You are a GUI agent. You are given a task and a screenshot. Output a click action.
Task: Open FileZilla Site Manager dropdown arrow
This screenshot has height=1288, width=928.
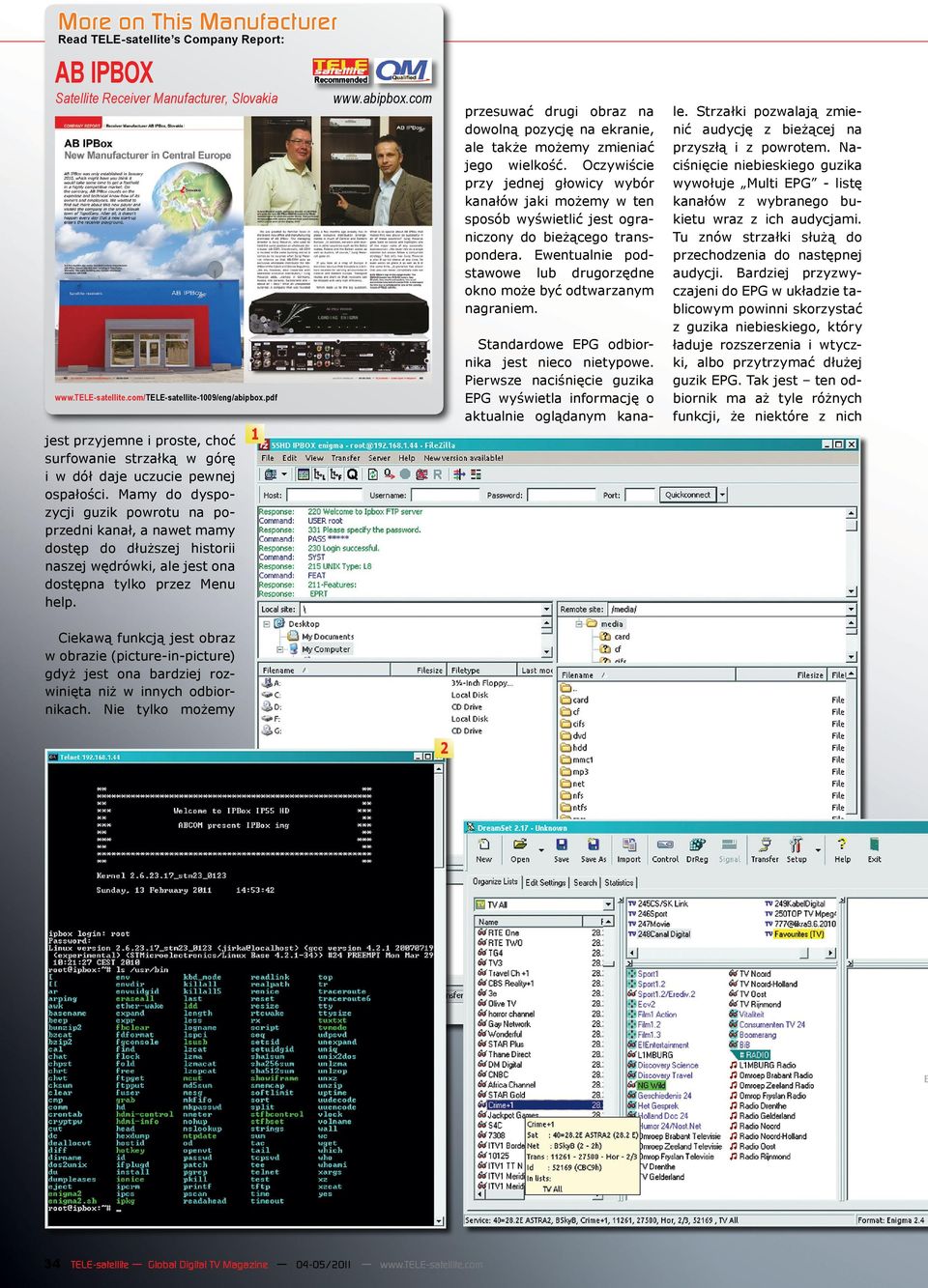point(284,474)
